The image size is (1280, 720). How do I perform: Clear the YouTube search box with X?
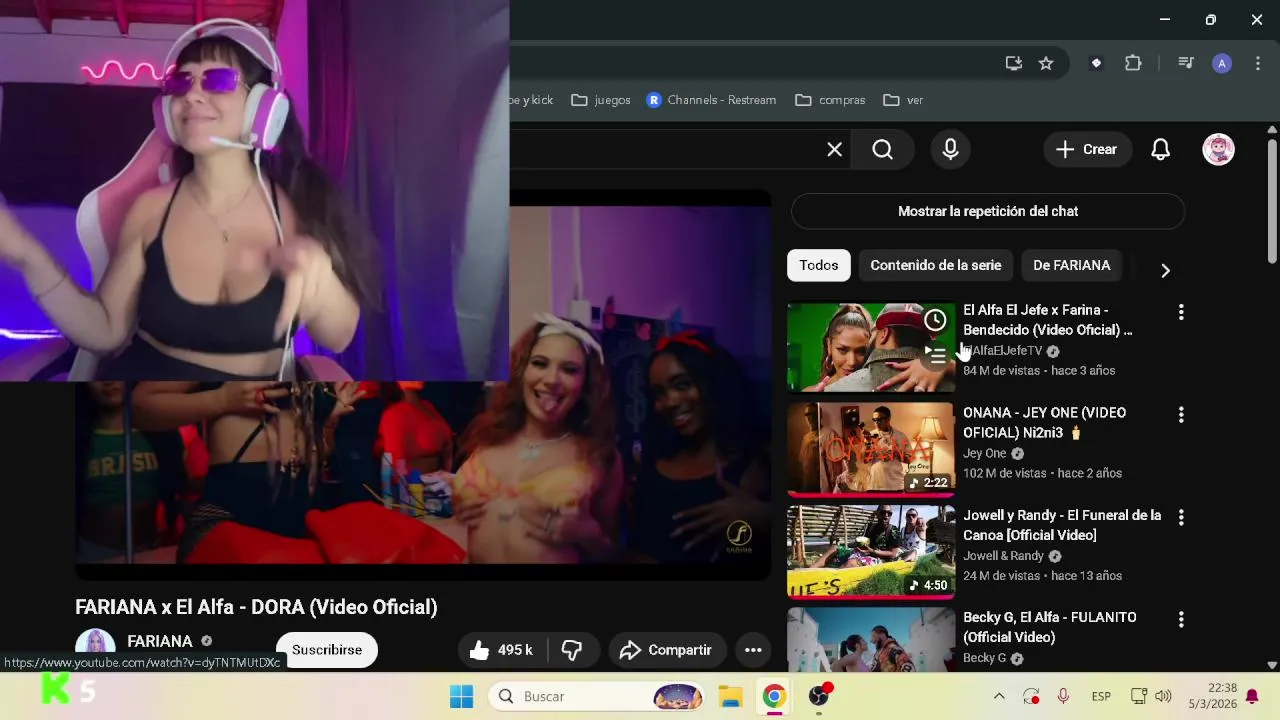pos(834,149)
